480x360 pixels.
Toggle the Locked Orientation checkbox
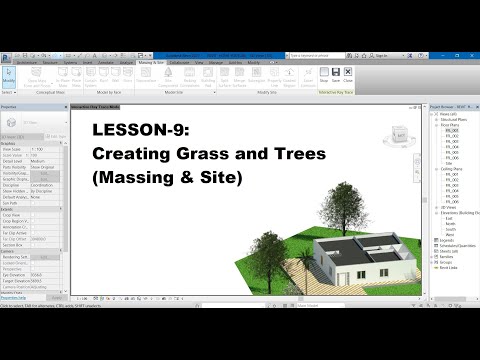click(x=33, y=263)
